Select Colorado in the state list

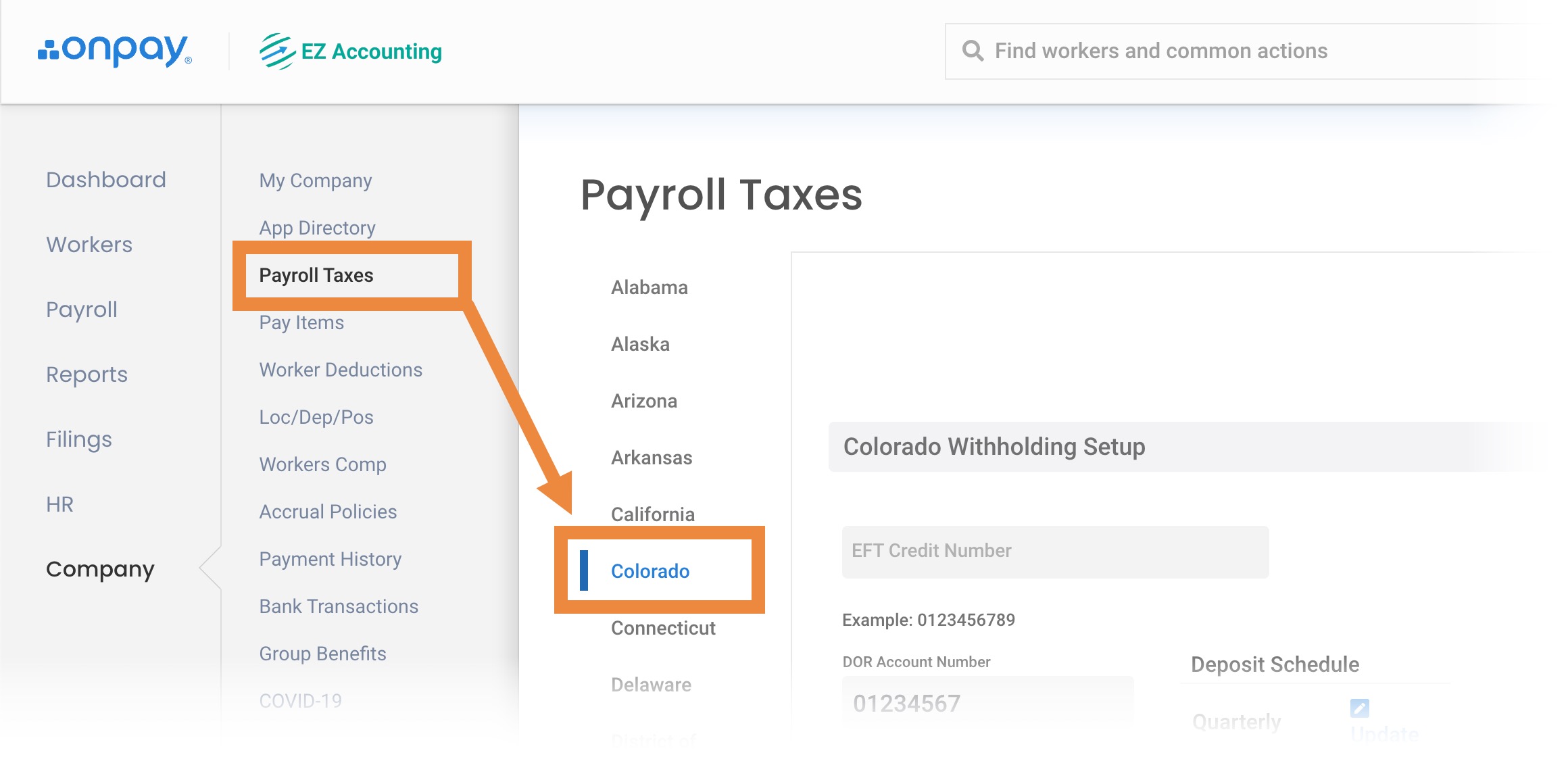(x=650, y=571)
